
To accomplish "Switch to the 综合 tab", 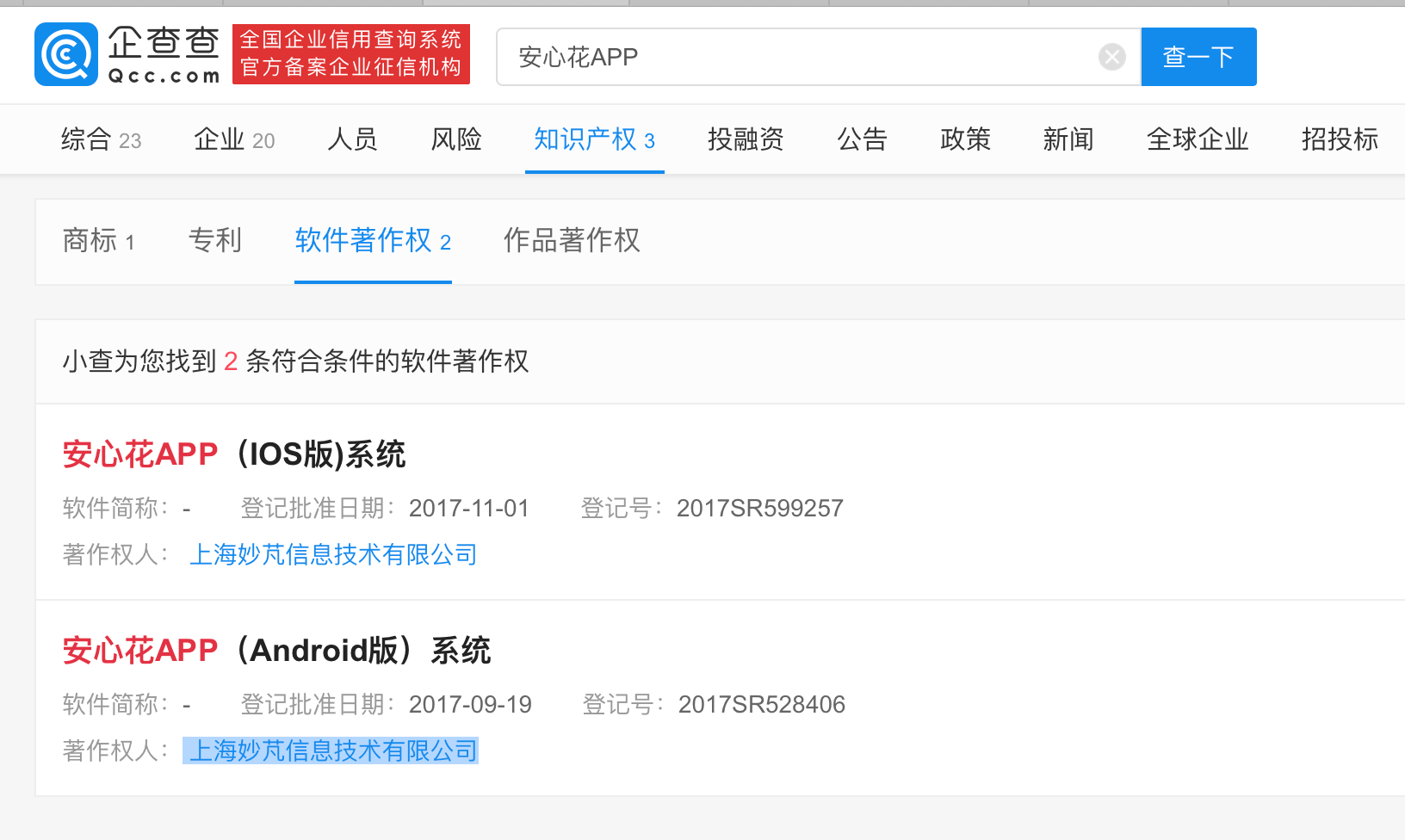I will point(89,139).
